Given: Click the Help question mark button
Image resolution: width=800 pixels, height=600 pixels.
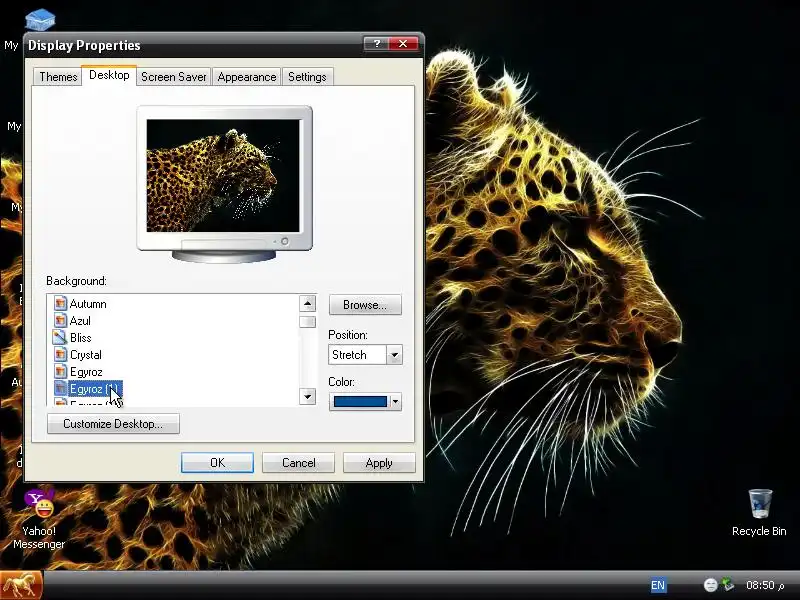Looking at the screenshot, I should (x=377, y=44).
